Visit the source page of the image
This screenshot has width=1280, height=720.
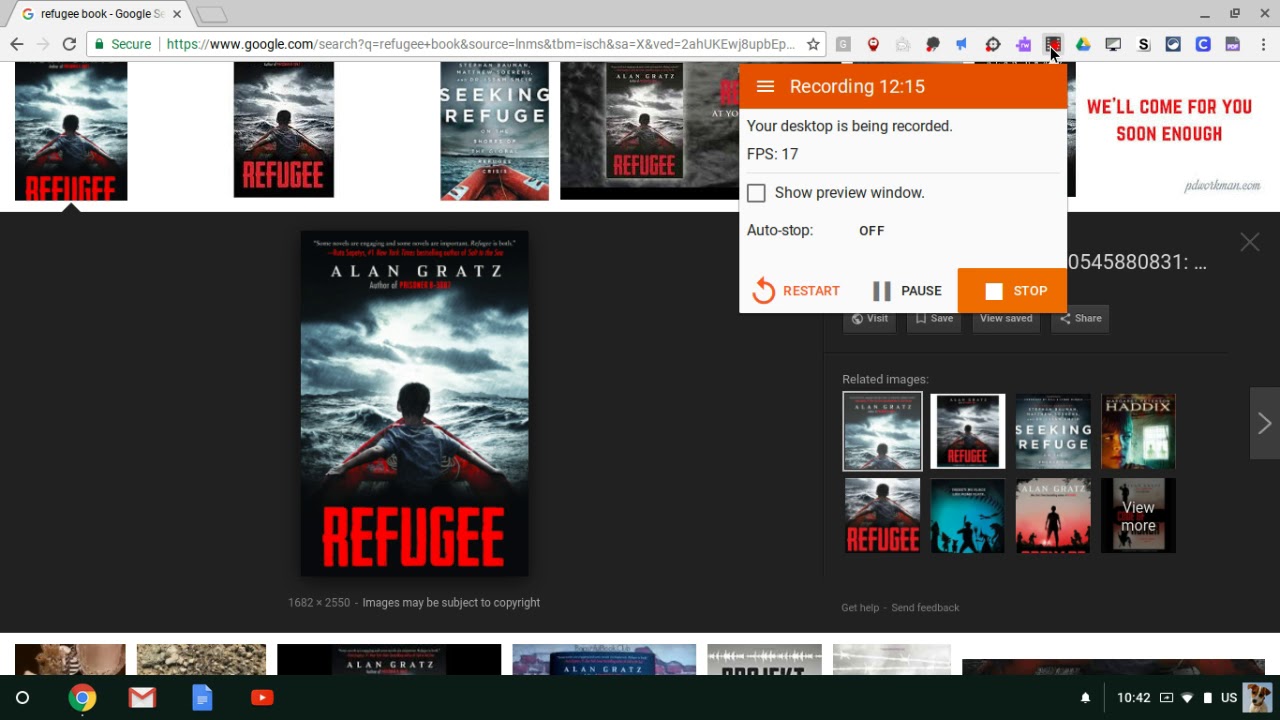pos(869,319)
